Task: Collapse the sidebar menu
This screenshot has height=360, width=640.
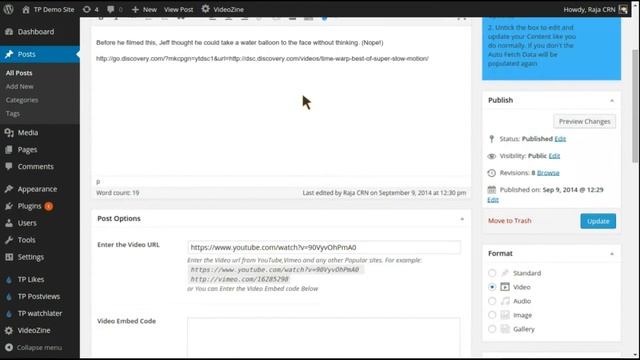Action: click(x=33, y=347)
